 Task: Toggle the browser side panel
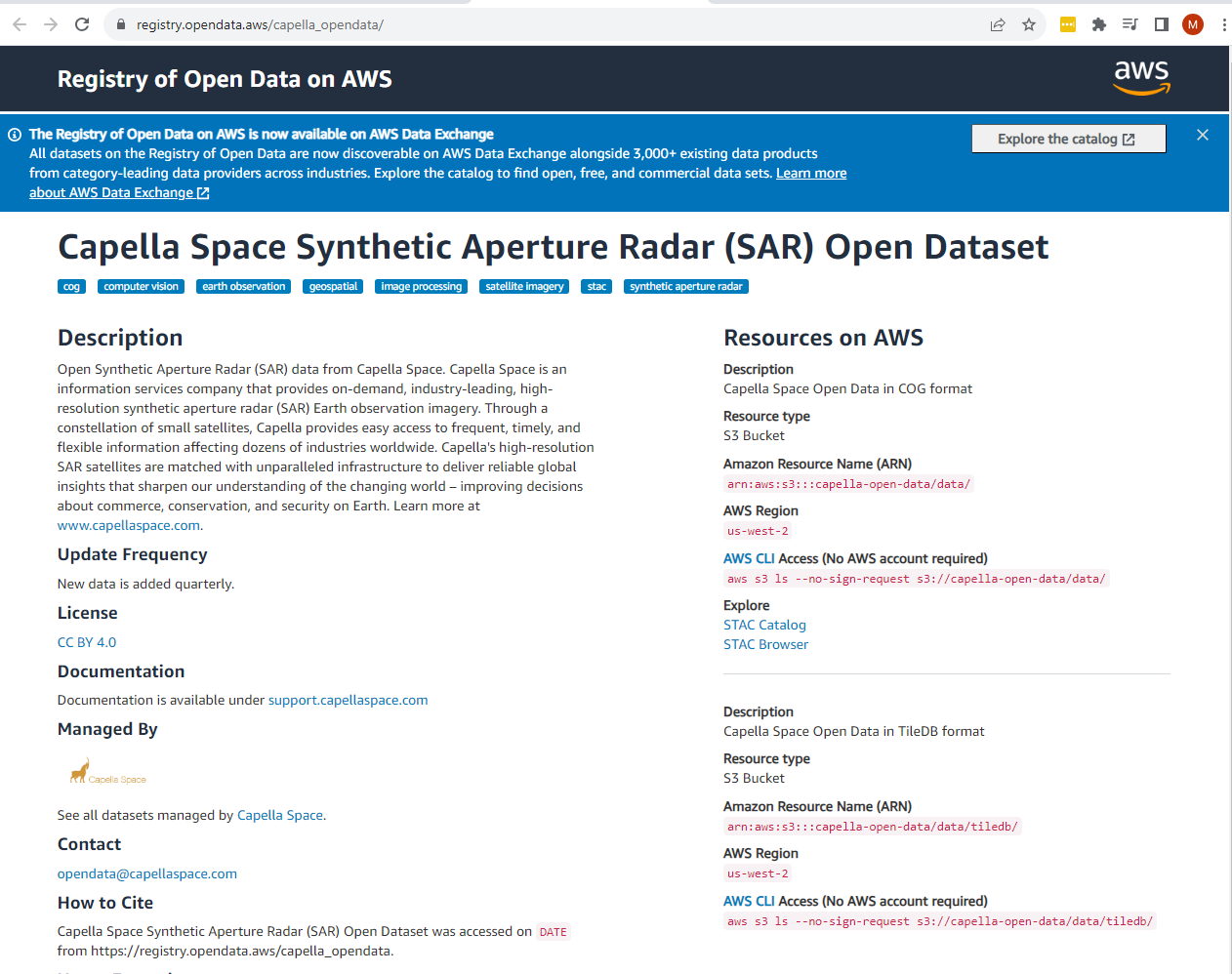(1162, 24)
